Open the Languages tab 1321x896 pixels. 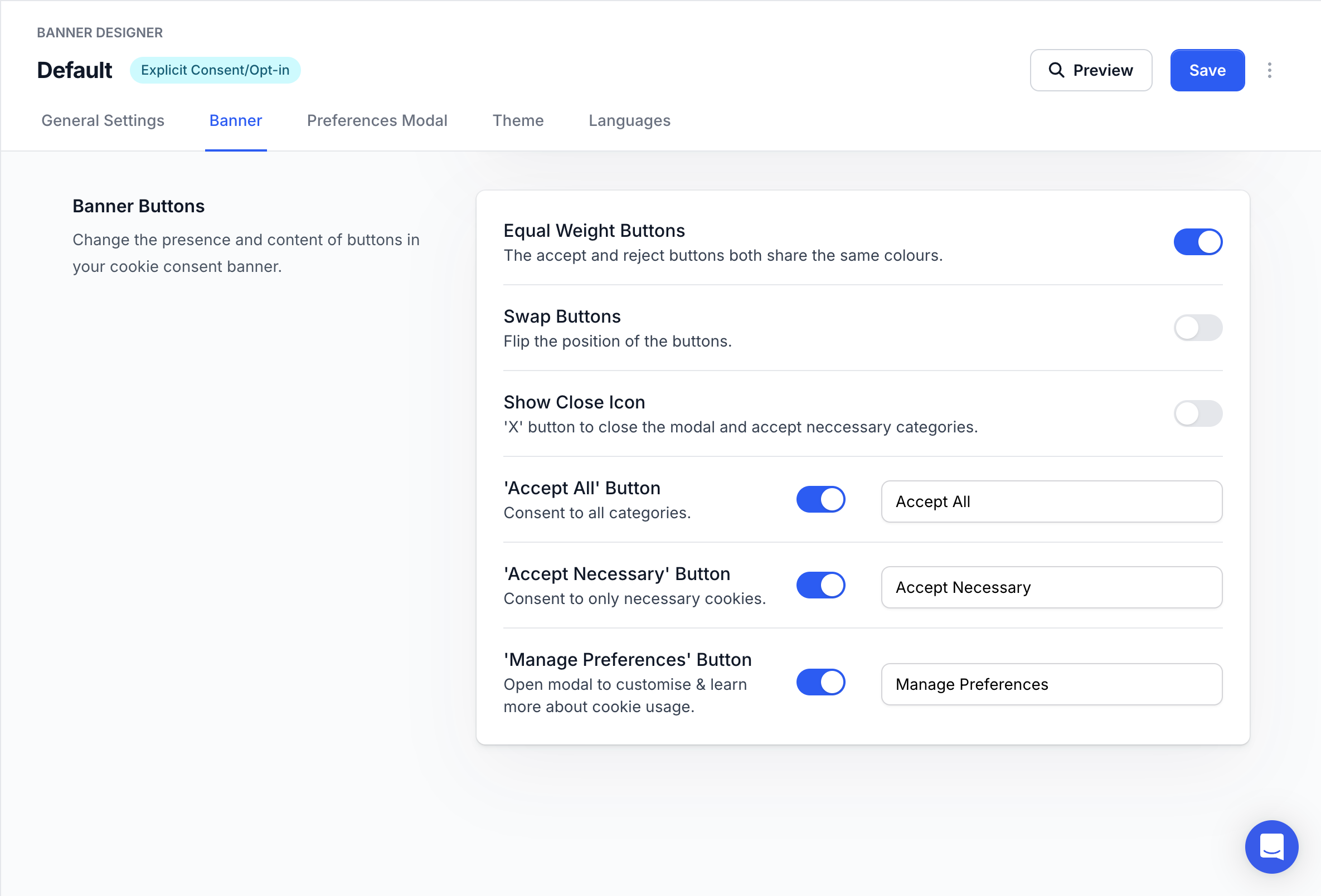pos(630,120)
